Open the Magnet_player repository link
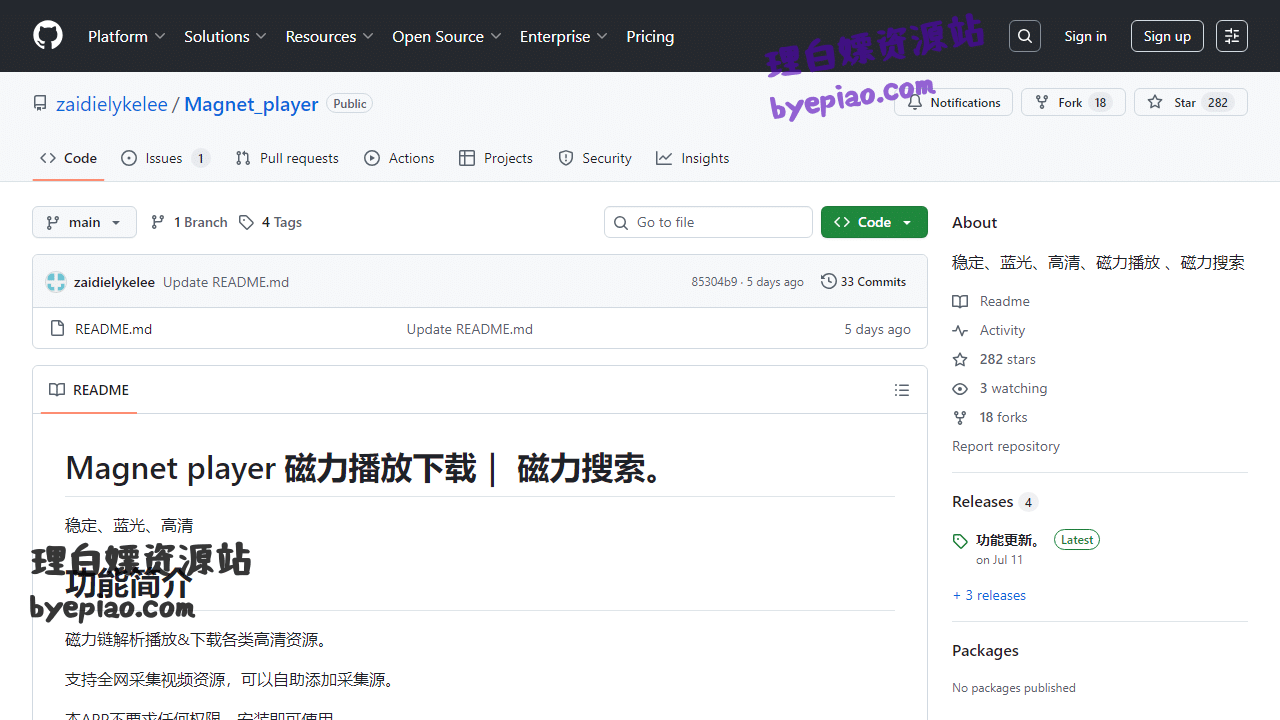This screenshot has width=1280, height=720. pos(251,104)
